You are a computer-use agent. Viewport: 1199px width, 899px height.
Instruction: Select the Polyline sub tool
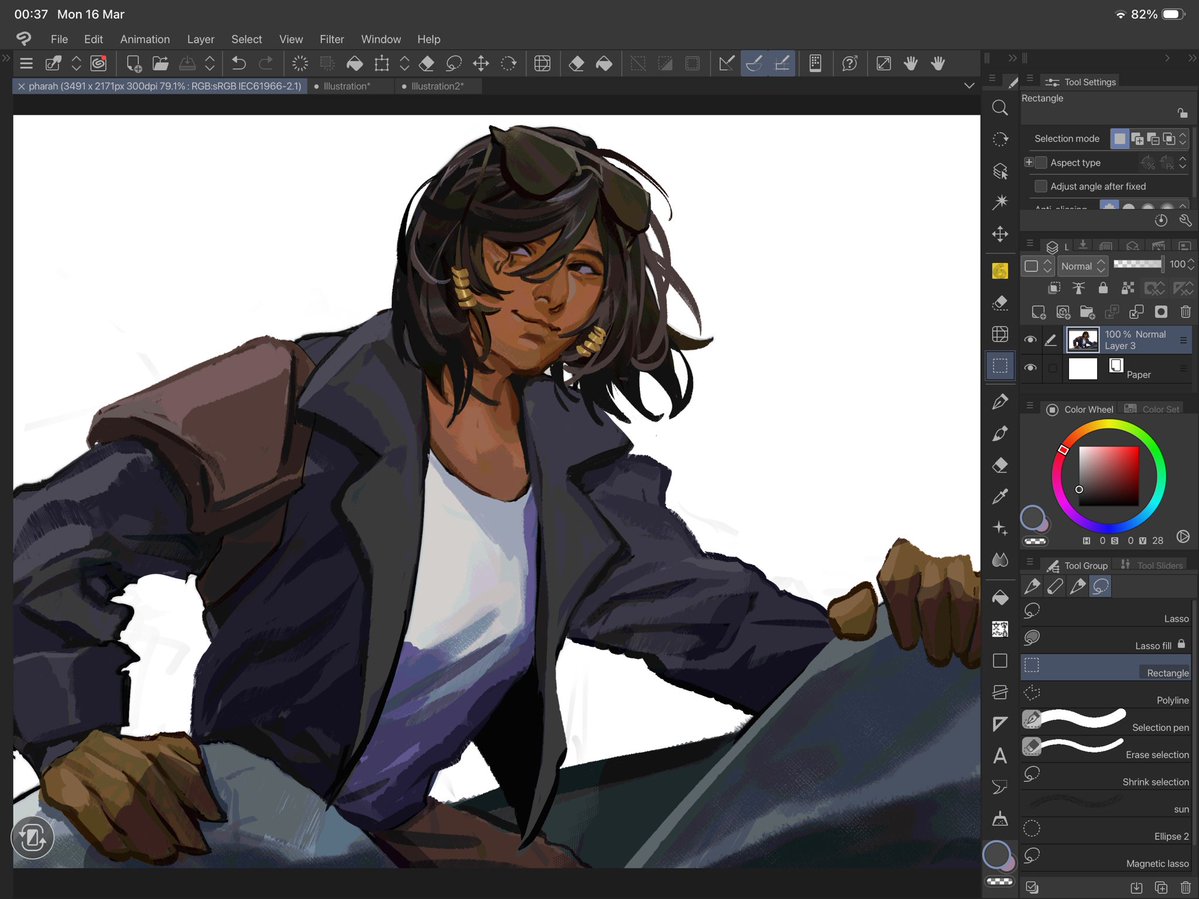(x=1106, y=694)
